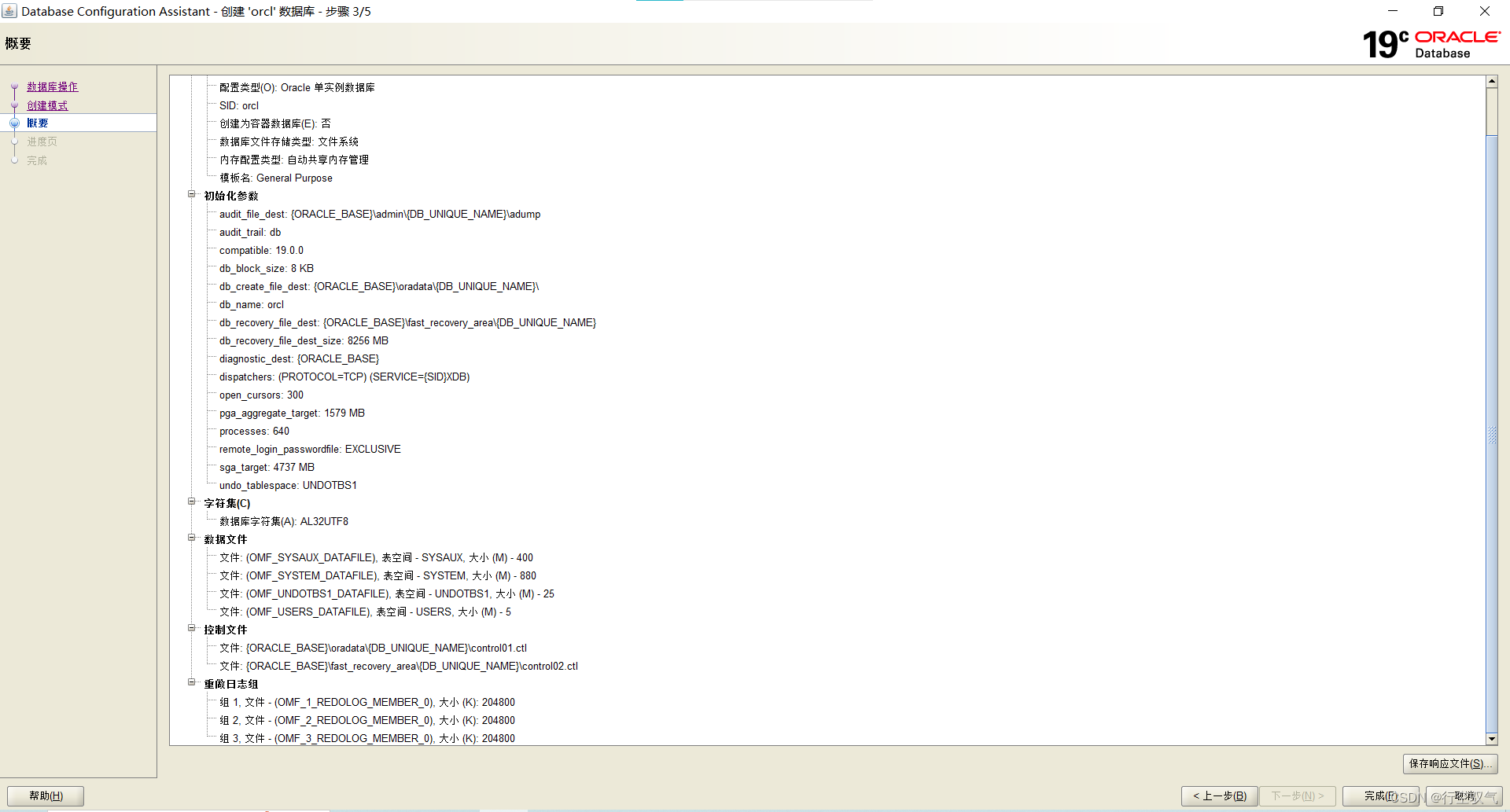Viewport: 1510px width, 812px height.
Task: Collapse the 字符集(C) tree section
Action: [191, 502]
